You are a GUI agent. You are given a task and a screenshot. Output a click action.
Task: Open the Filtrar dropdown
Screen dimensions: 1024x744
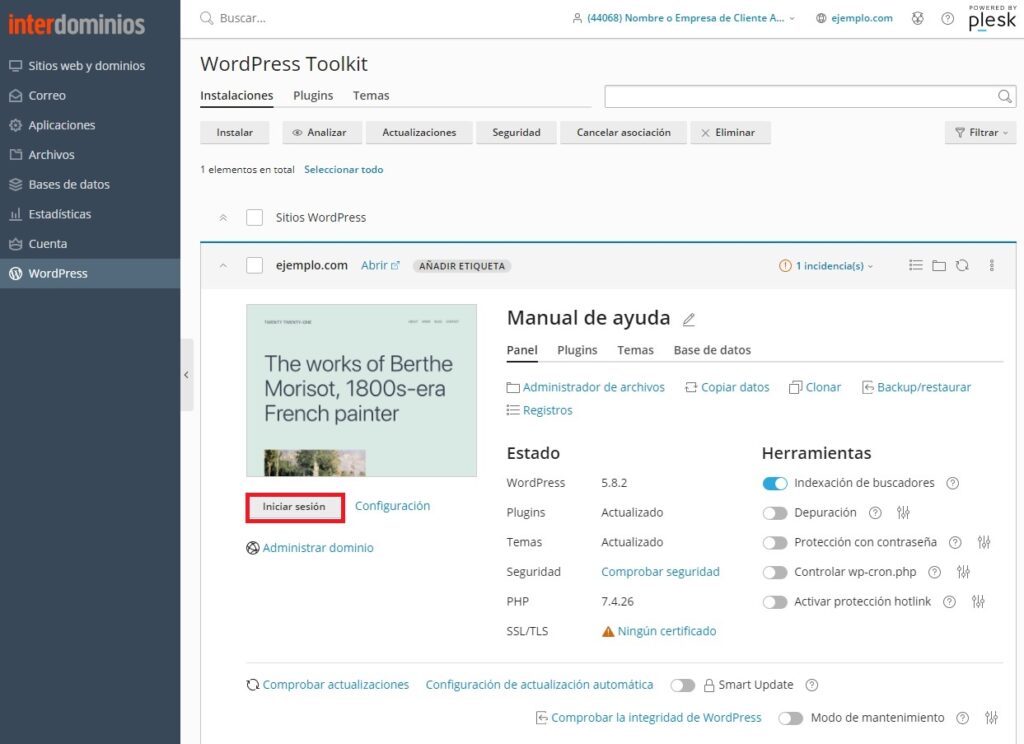[980, 133]
